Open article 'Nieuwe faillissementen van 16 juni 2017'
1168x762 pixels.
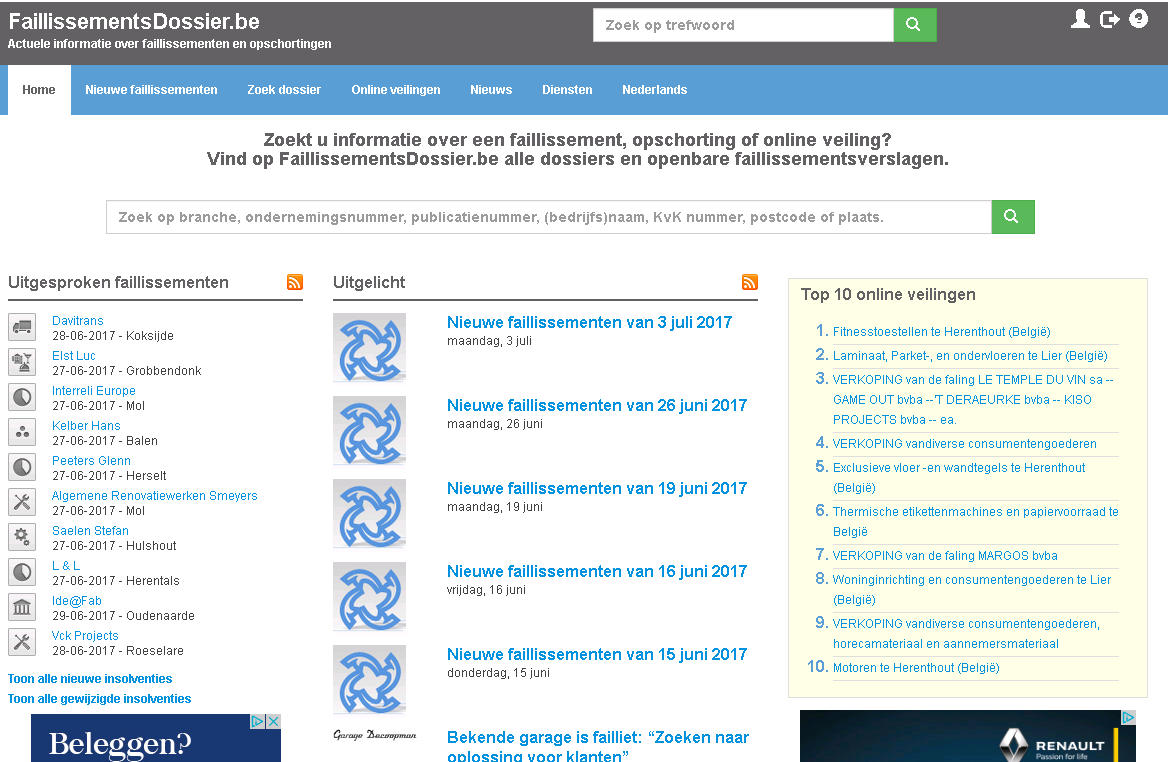[597, 571]
